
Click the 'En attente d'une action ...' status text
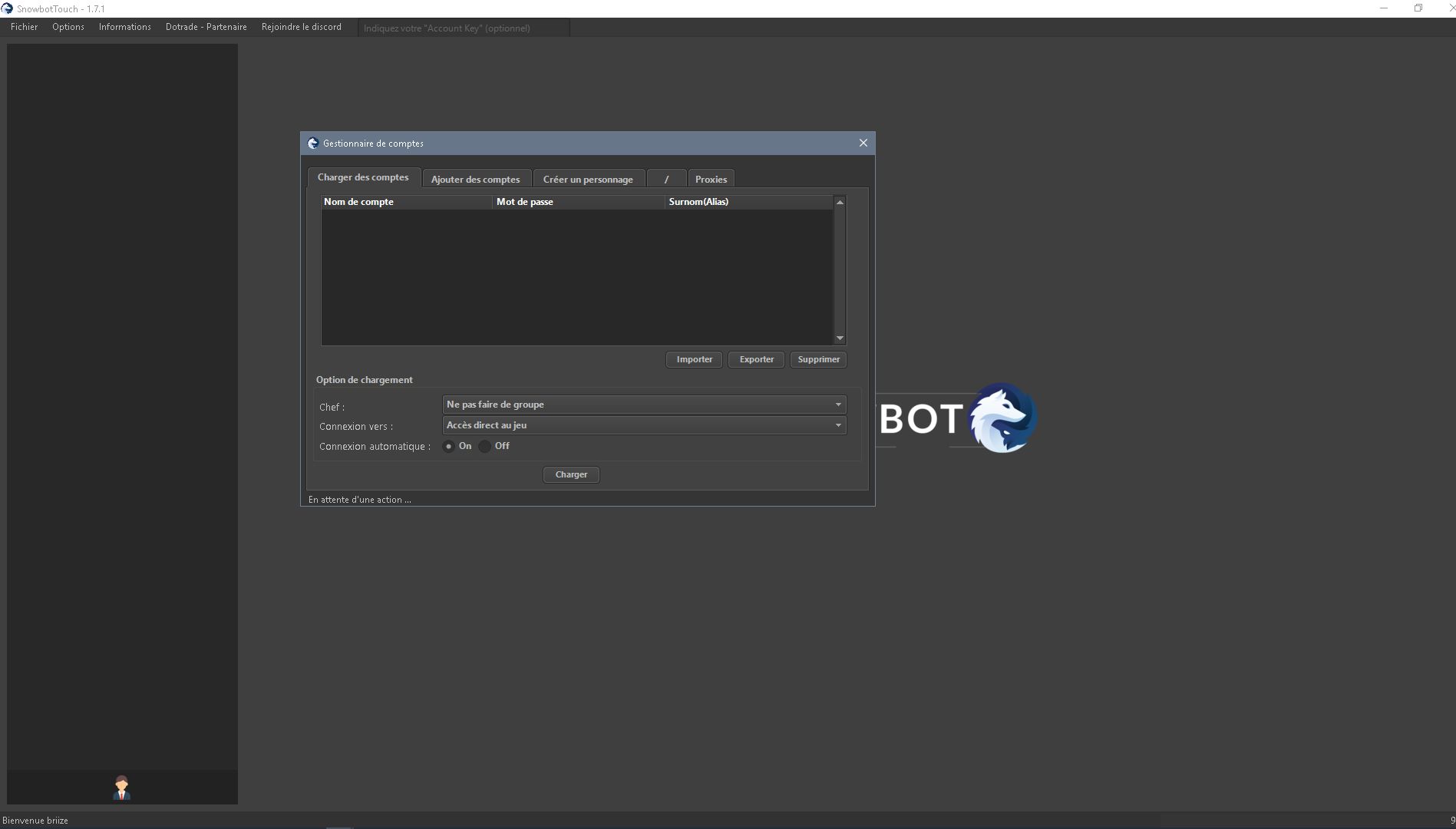point(360,500)
